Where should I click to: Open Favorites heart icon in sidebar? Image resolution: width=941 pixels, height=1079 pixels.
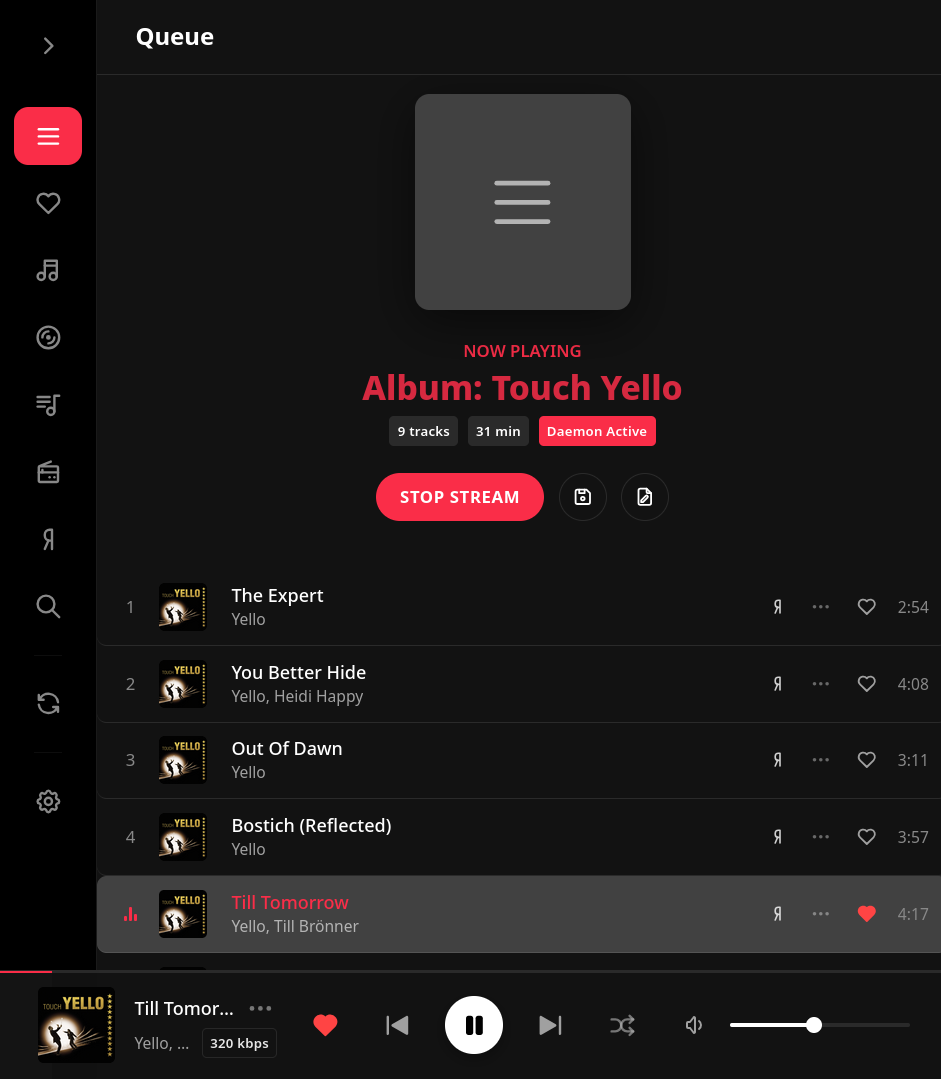pos(48,203)
